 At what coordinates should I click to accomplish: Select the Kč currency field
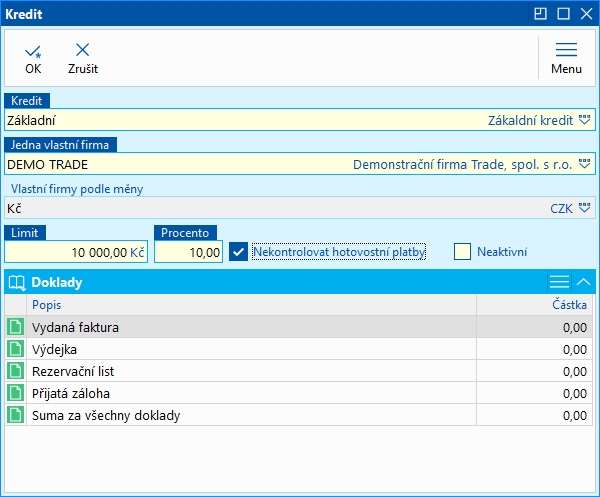click(300, 208)
